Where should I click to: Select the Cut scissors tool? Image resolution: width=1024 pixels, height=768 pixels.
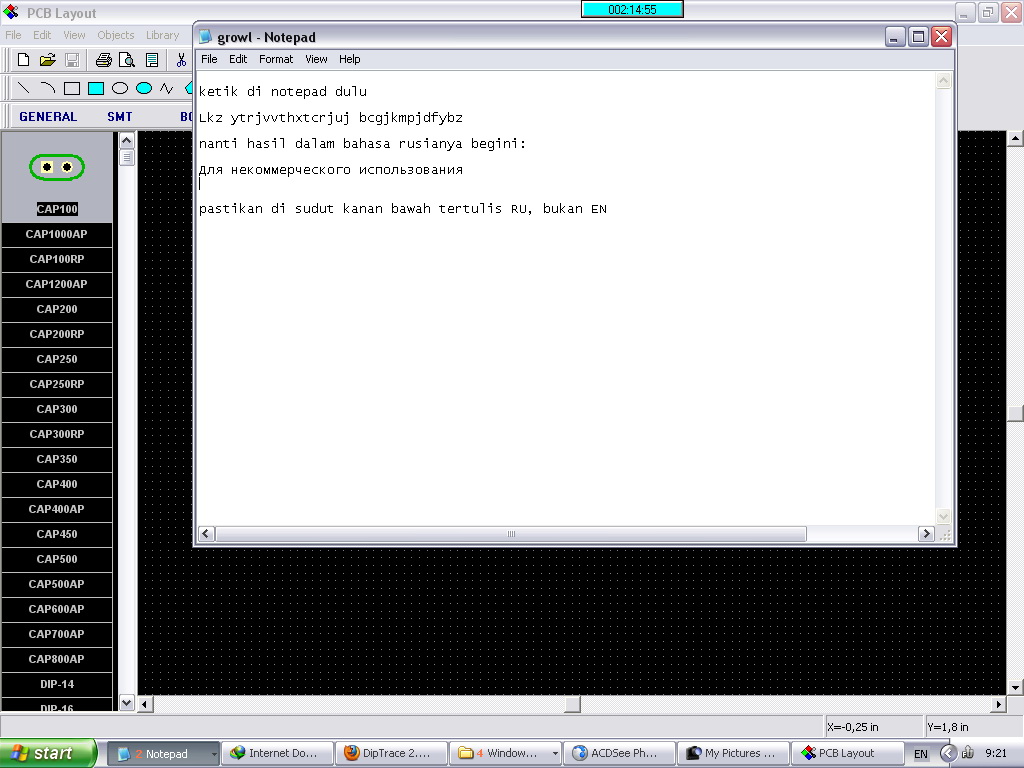click(182, 60)
